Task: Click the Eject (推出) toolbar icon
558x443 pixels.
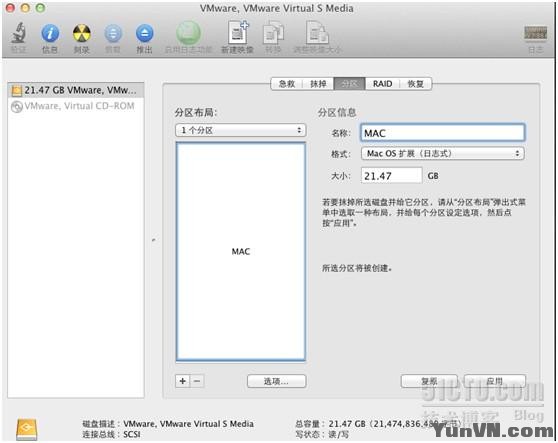Action: click(144, 33)
